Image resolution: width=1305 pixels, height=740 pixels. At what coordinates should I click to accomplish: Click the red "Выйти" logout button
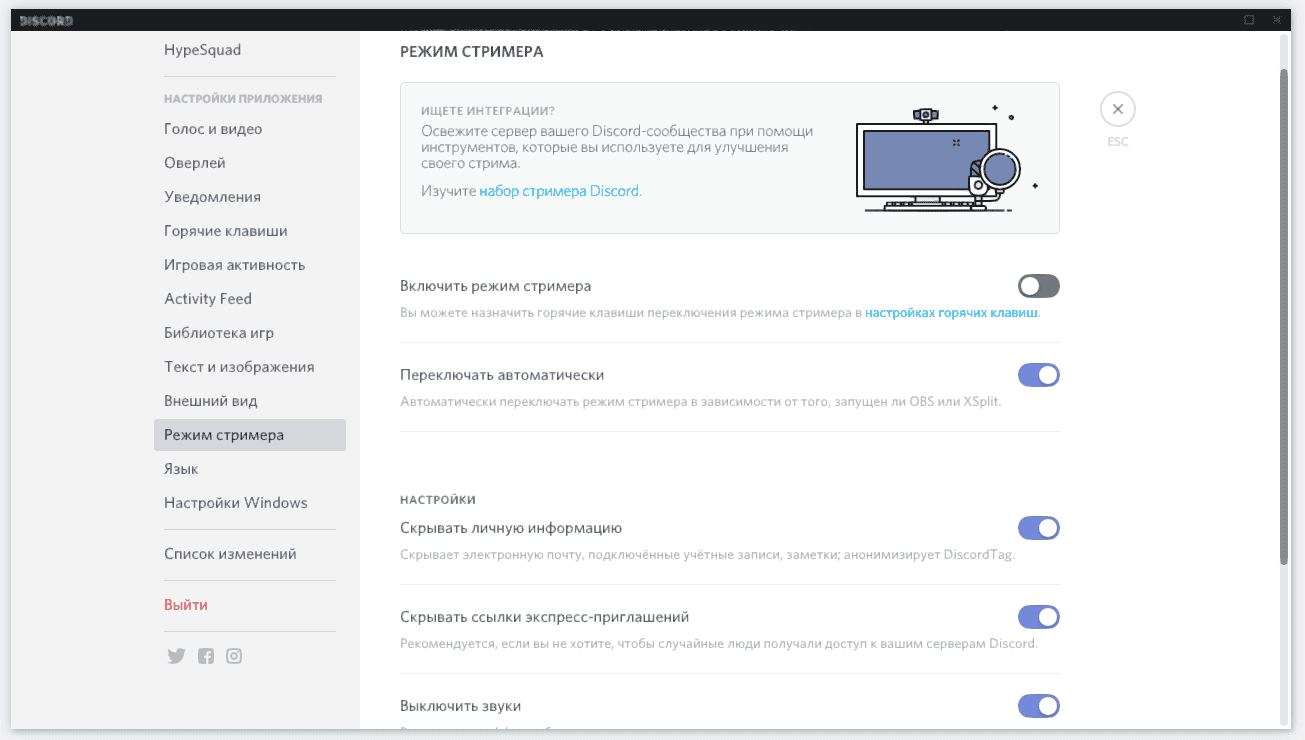[250, 605]
